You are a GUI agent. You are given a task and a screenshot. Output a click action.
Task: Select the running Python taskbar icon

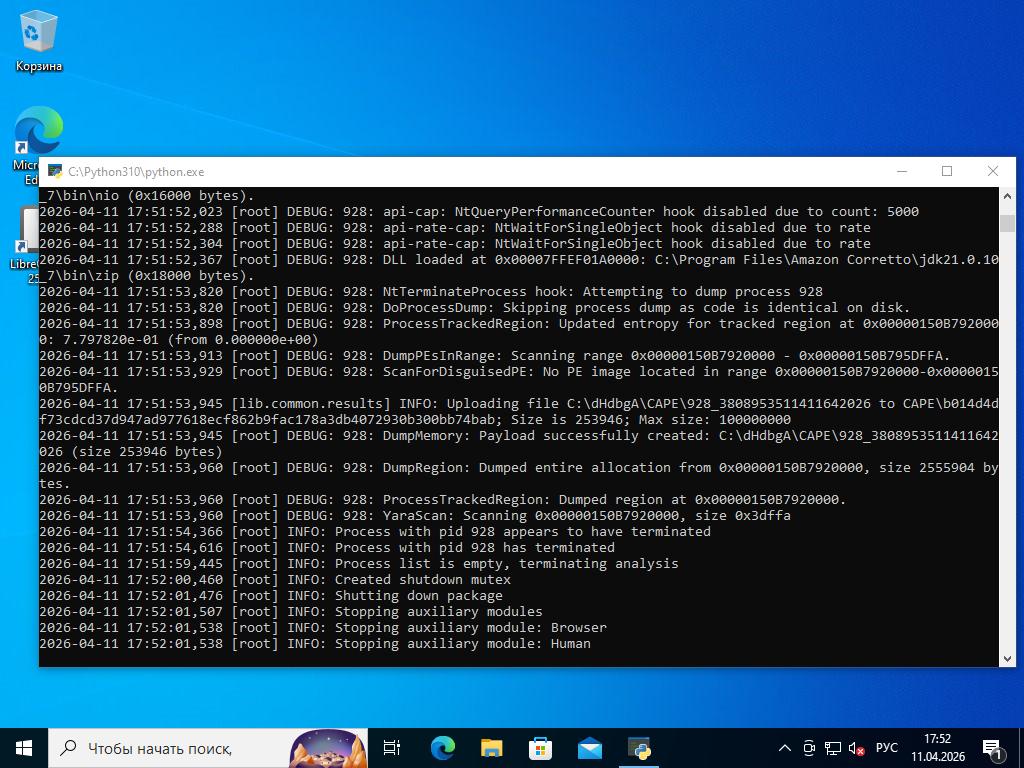click(x=639, y=748)
